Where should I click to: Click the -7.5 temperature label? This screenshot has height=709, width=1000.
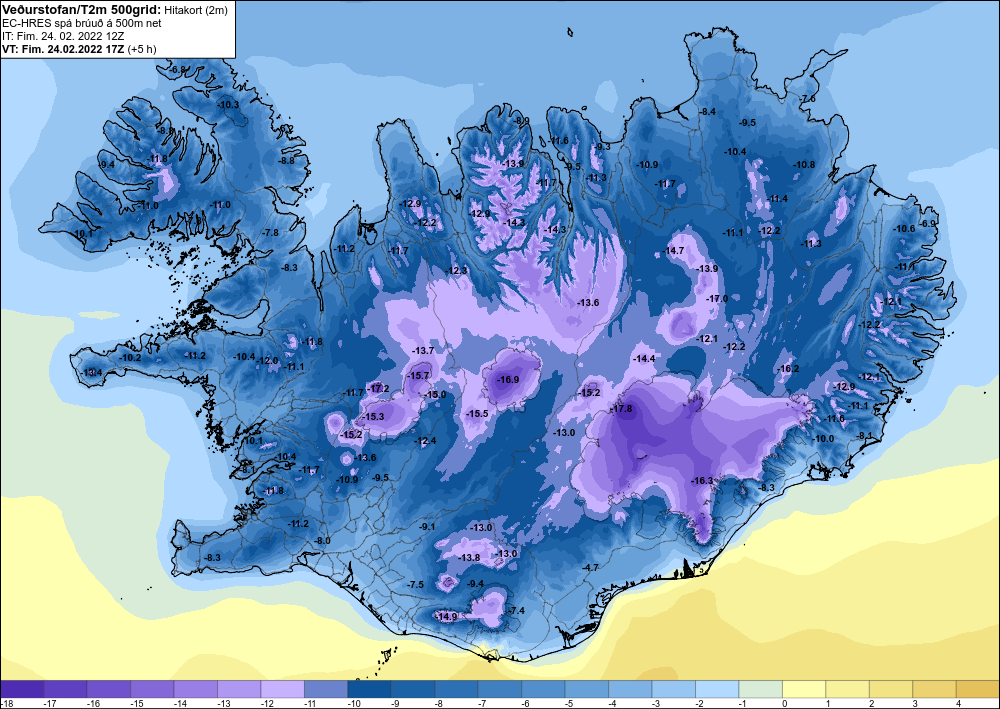[x=415, y=585]
